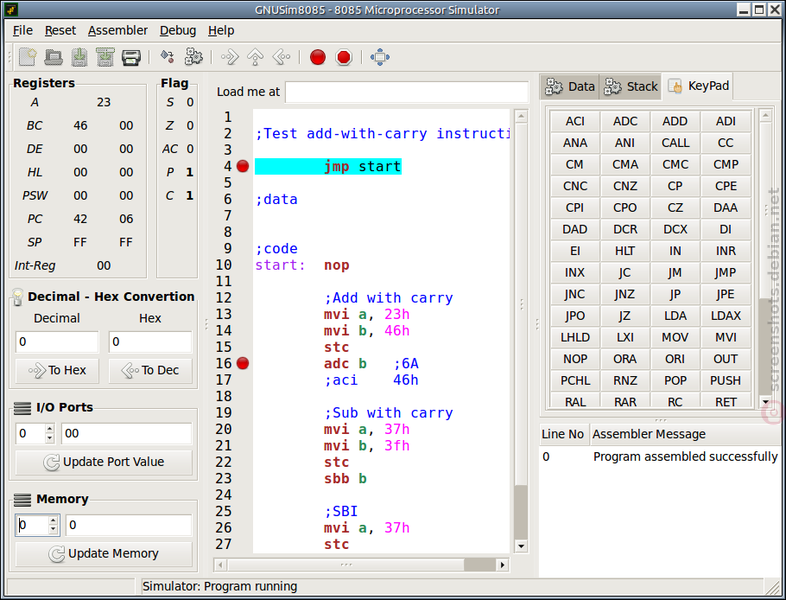Screen dimensions: 786x600
Task: Click the Step Over debug icon
Action: (x=256, y=57)
